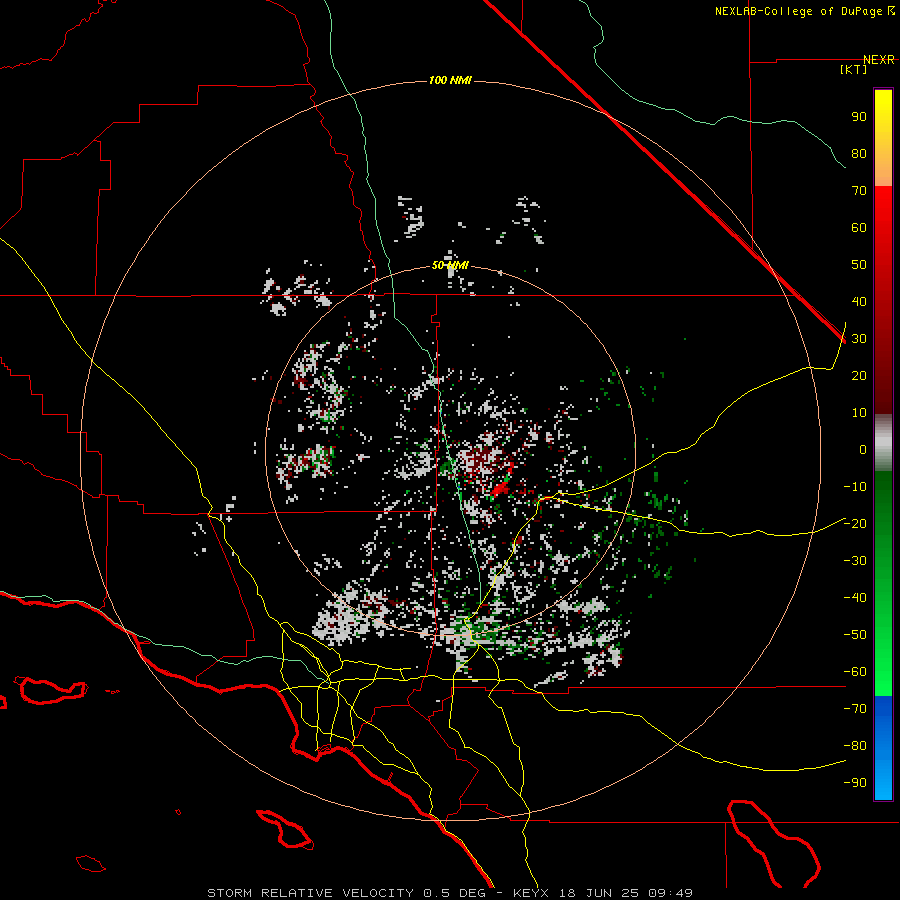Click the -90 value on velocity scale

[855, 783]
